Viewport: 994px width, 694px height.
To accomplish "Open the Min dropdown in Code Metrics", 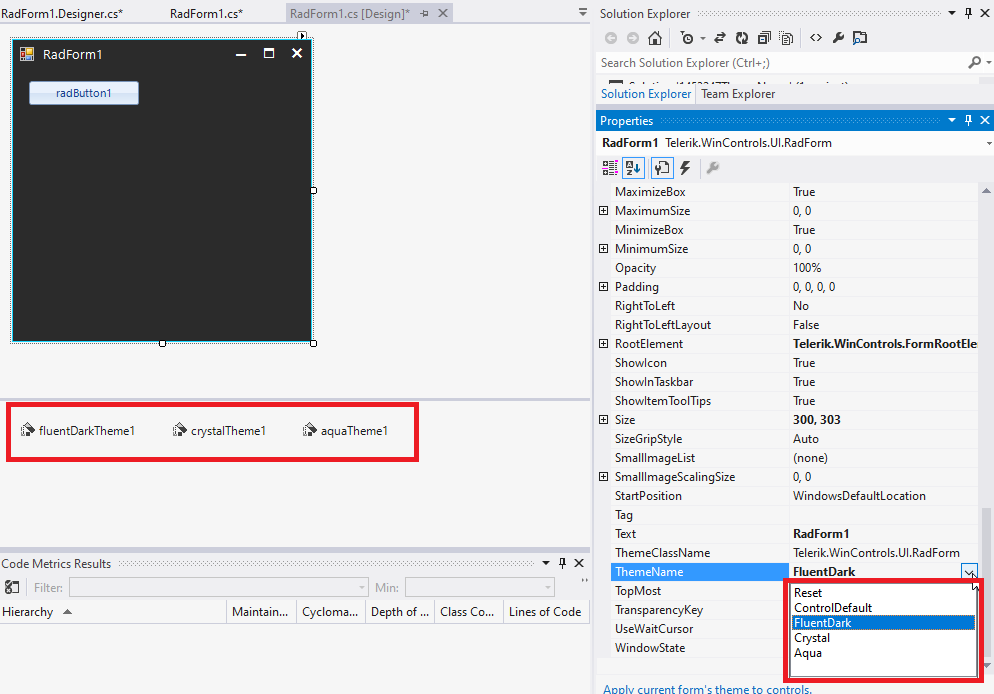I will (548, 588).
